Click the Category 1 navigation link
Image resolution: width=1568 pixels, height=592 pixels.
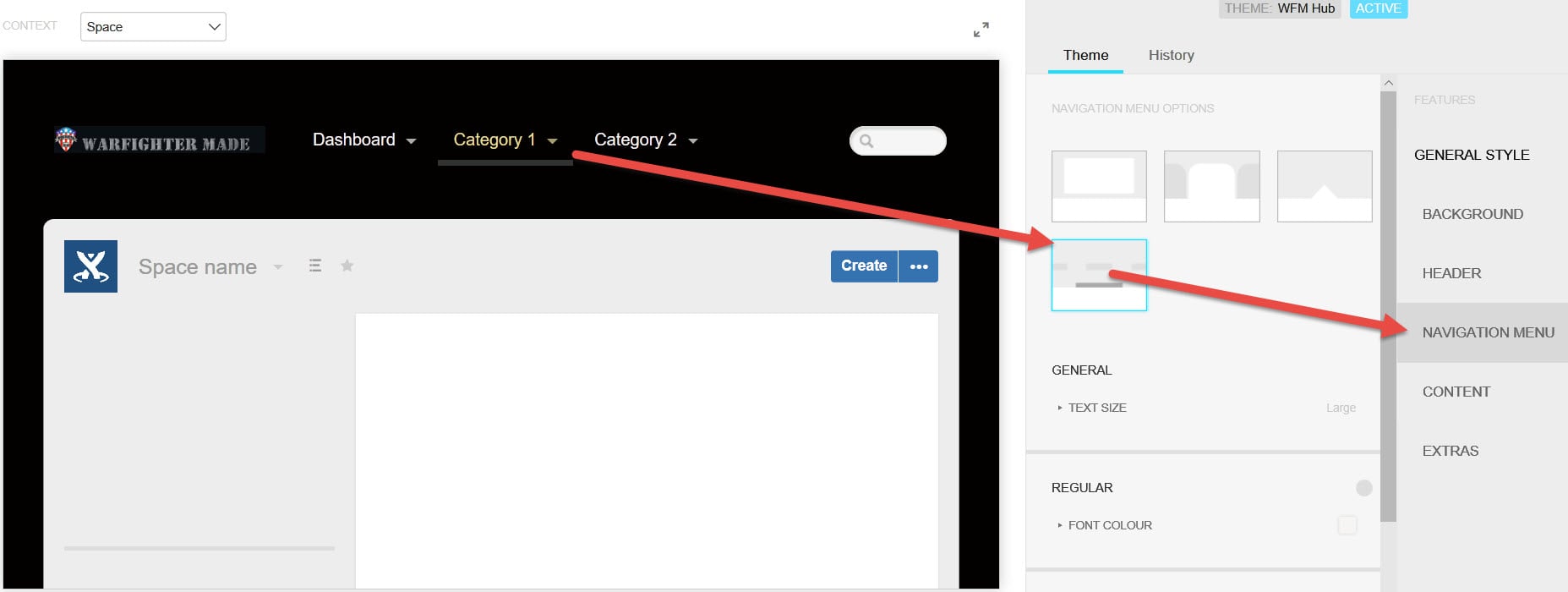point(494,140)
